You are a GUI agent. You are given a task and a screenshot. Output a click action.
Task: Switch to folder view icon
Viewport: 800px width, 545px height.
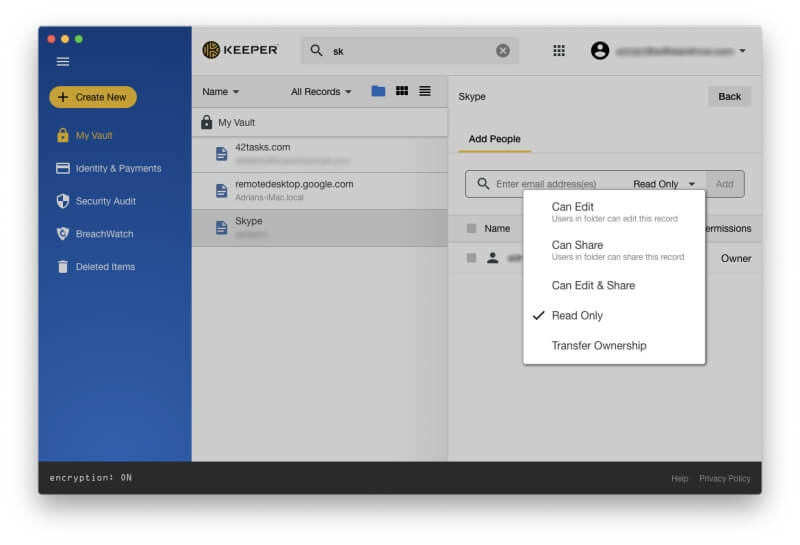coord(378,91)
